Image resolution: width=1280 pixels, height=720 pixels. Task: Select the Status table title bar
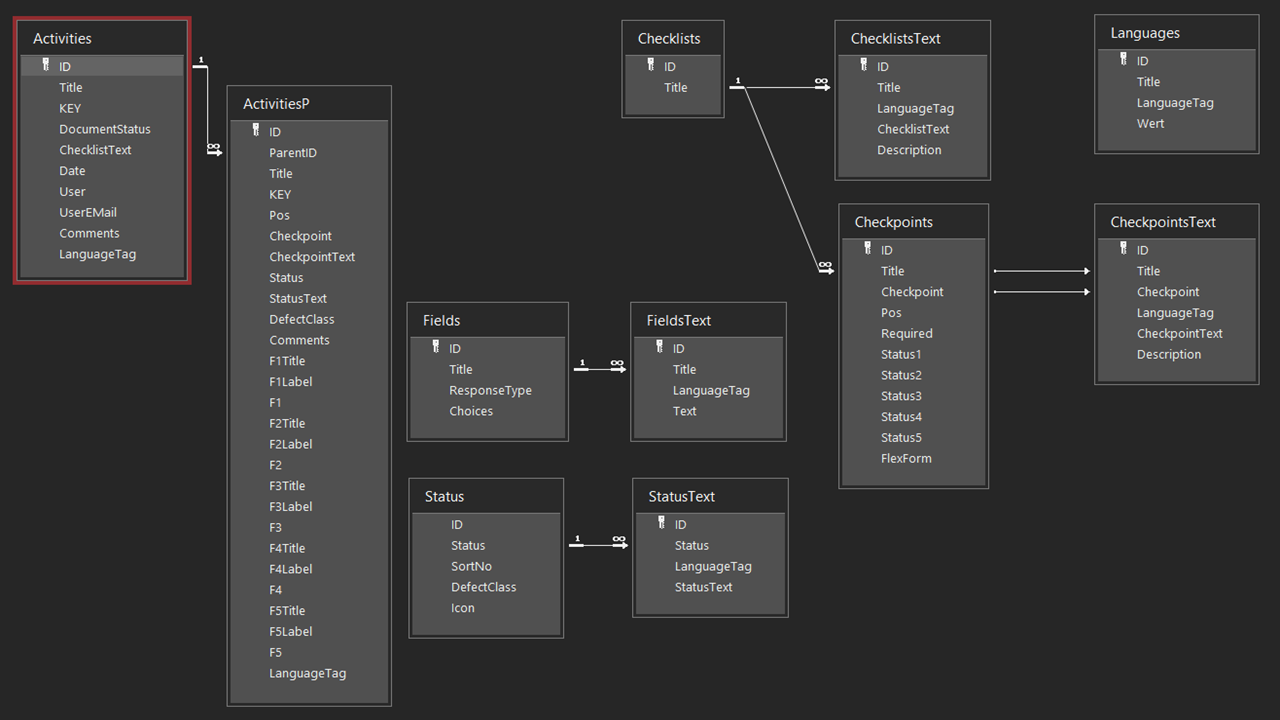coord(486,496)
